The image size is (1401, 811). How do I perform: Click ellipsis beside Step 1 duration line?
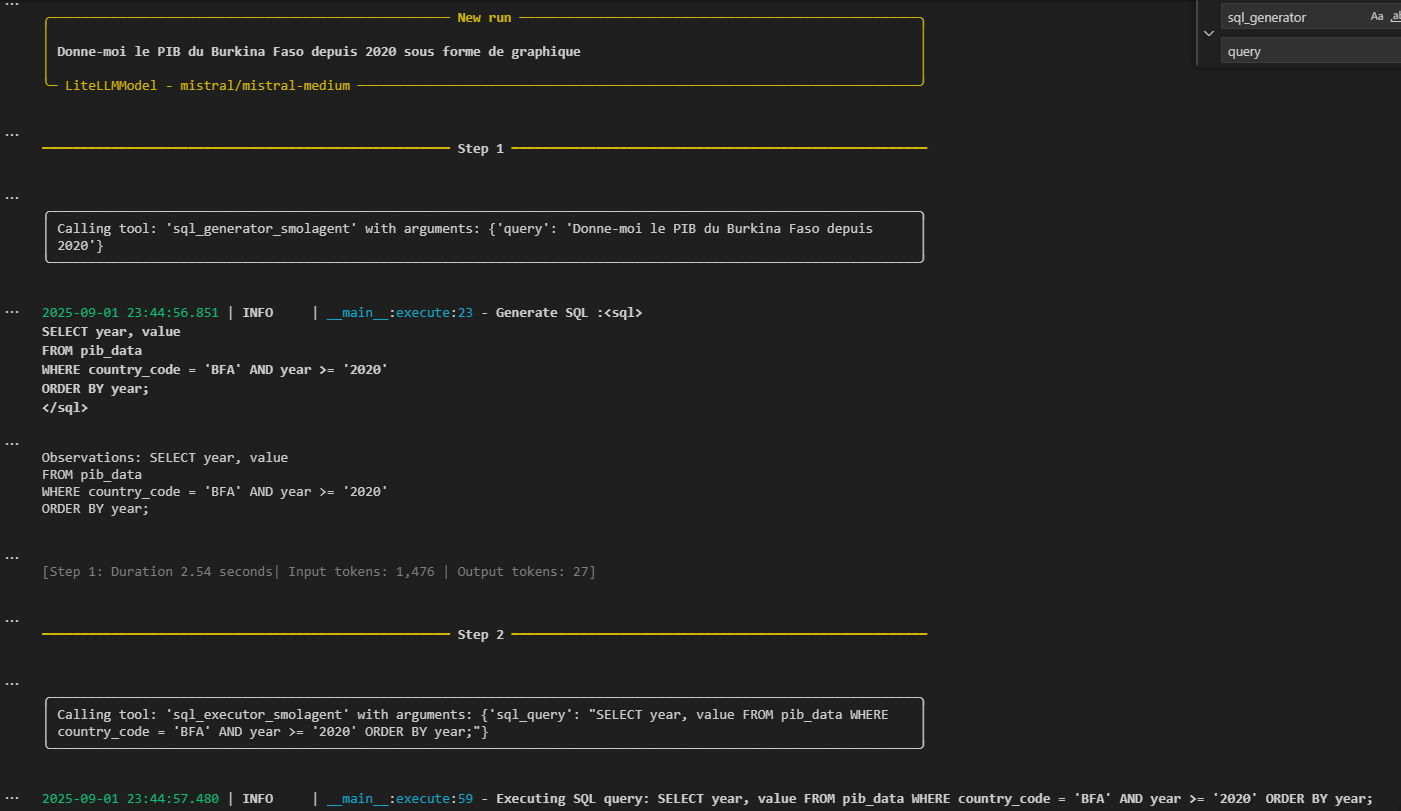(x=12, y=557)
